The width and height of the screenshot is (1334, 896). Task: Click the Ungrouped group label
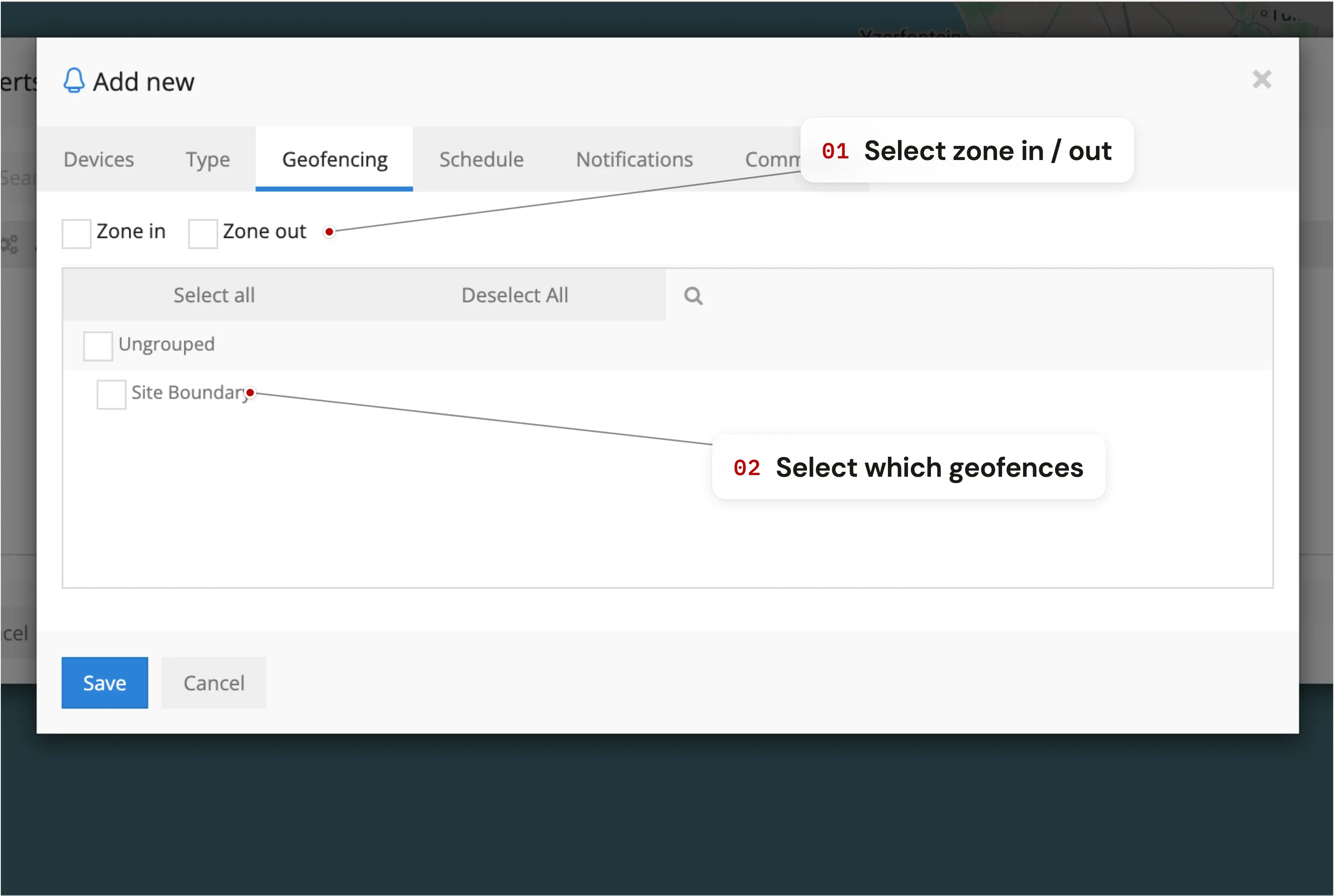166,344
